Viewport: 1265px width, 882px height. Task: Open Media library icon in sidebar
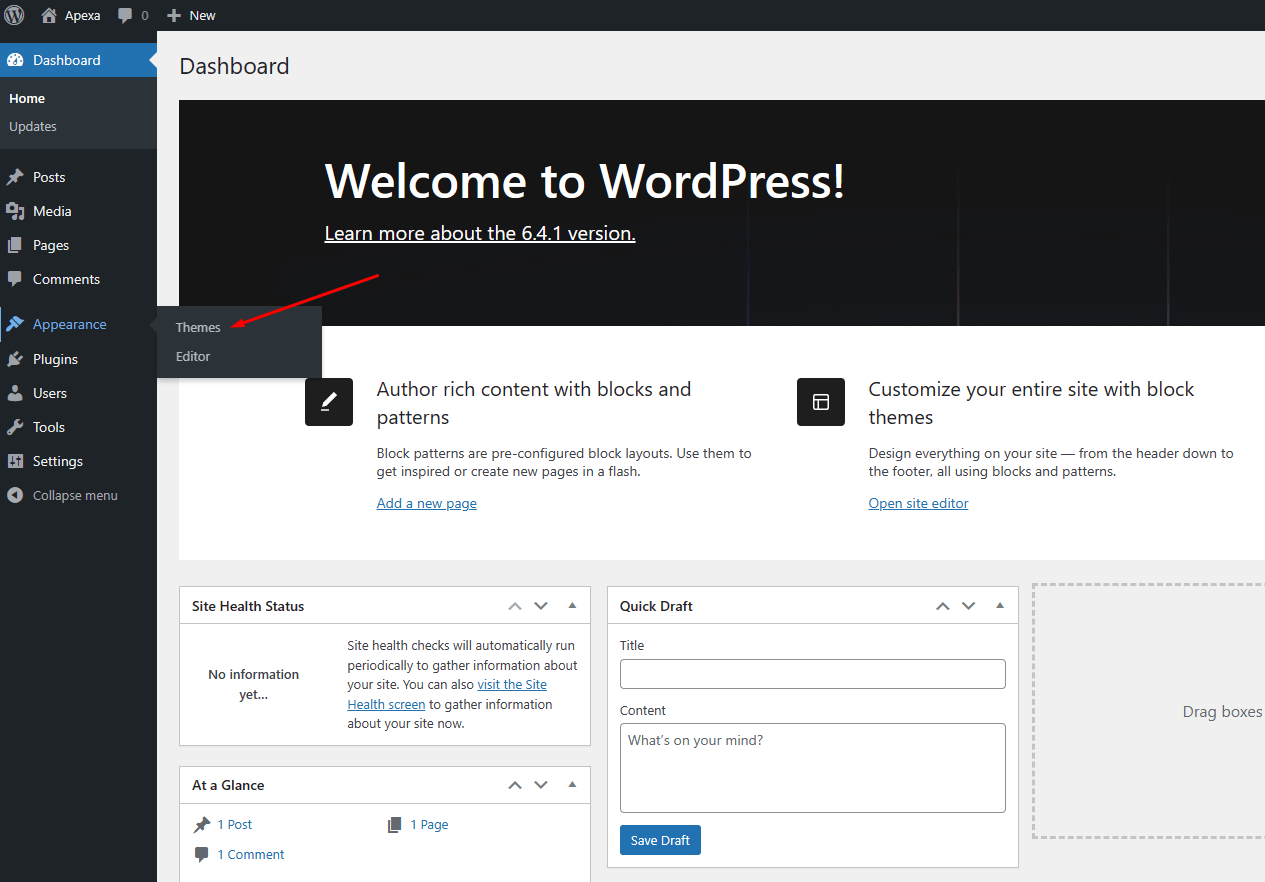click(15, 211)
